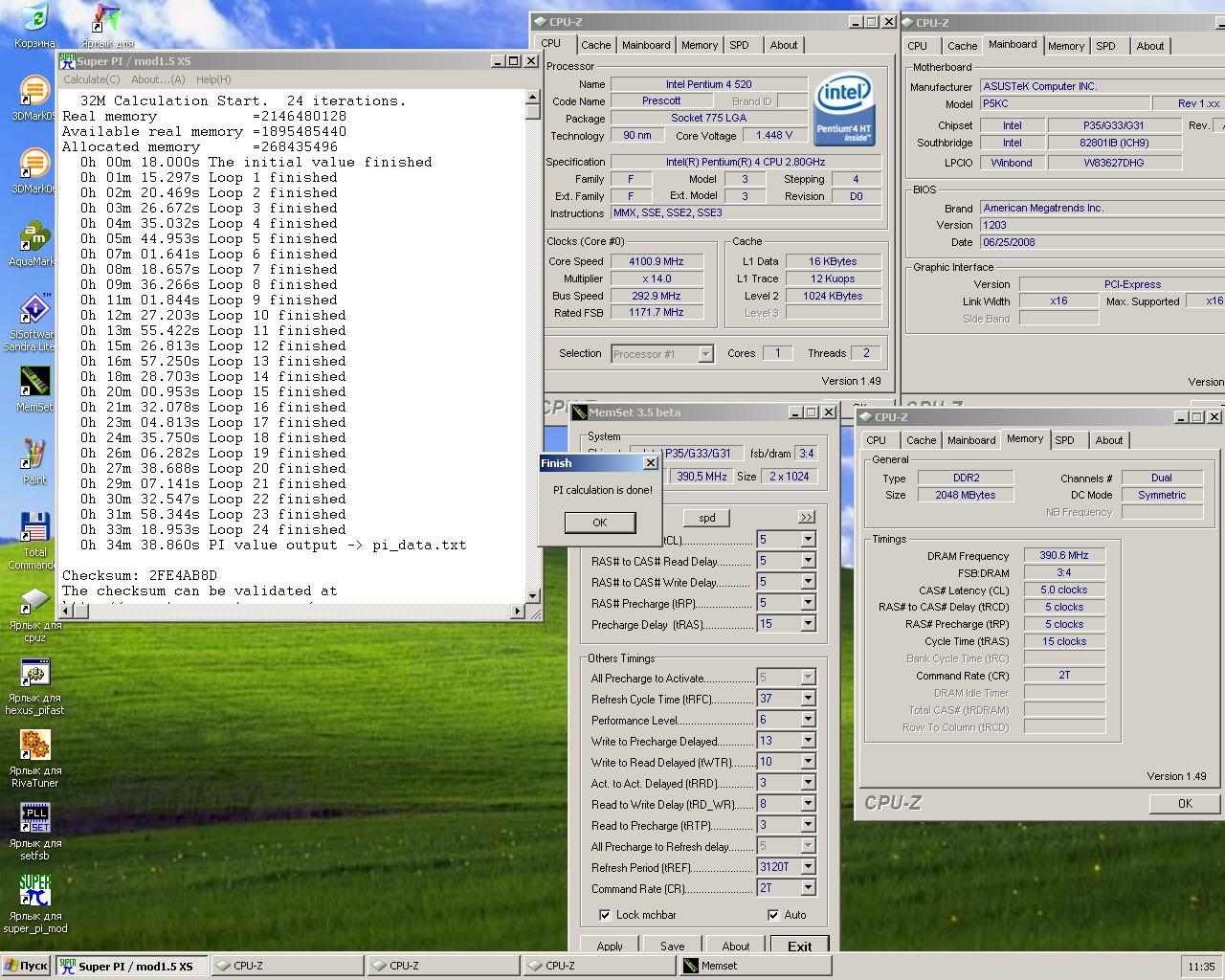Click OK in the Finish dialog

(600, 523)
